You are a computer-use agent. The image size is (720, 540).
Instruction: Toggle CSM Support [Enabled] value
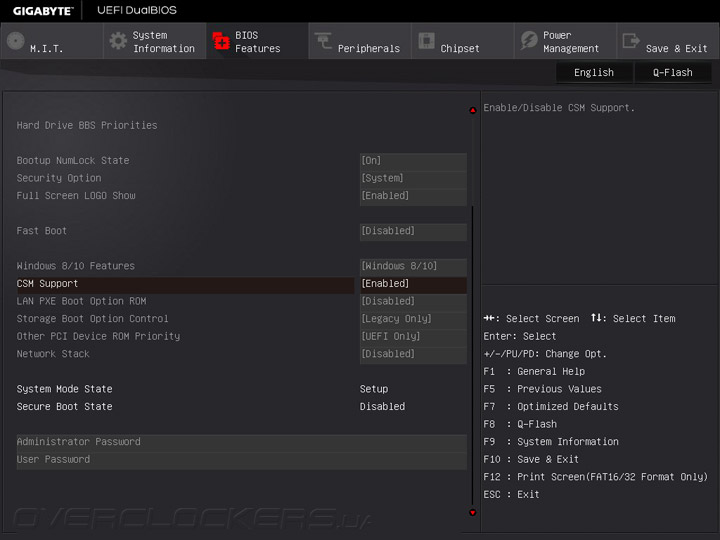click(x=413, y=284)
